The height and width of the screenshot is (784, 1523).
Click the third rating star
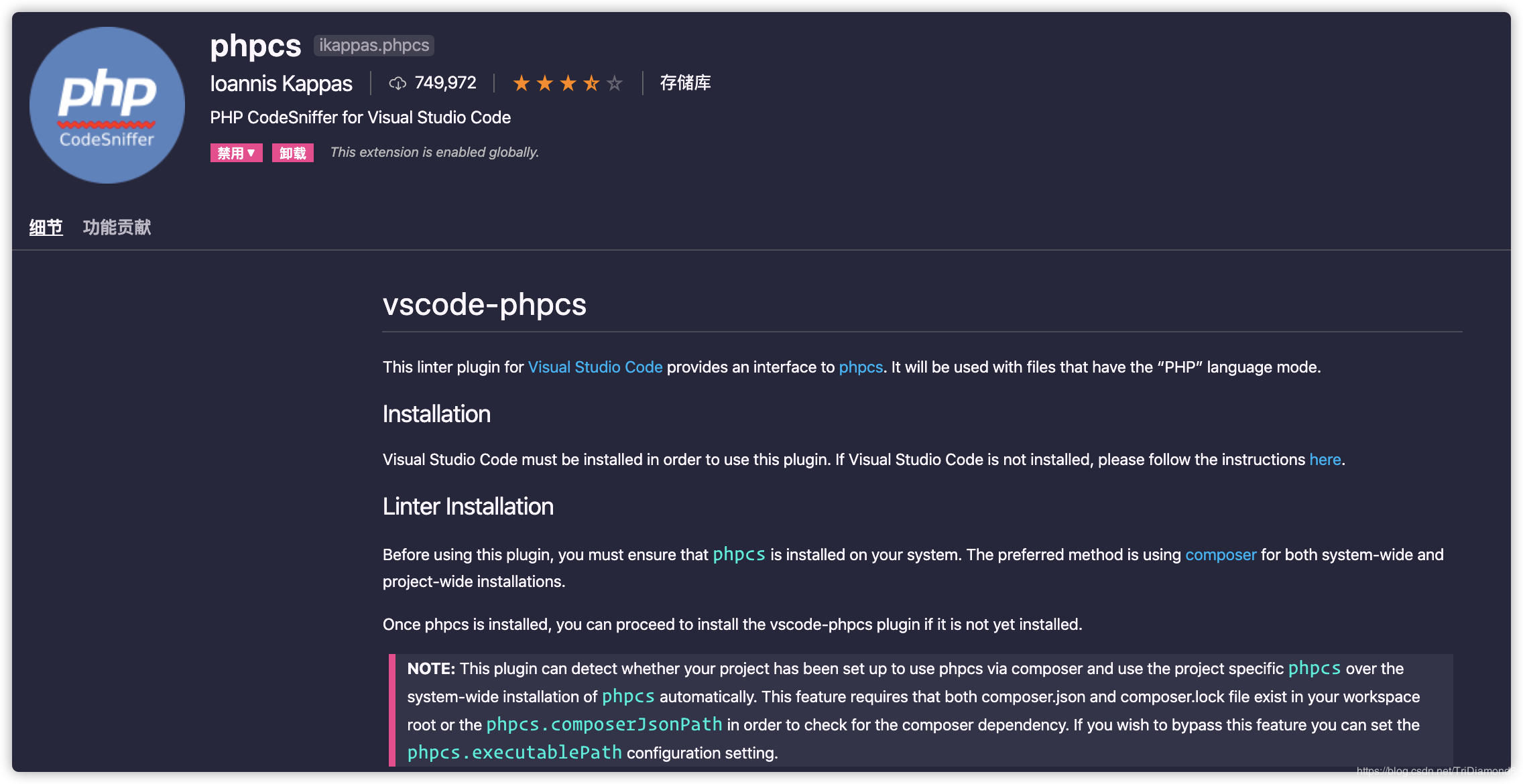click(x=568, y=83)
